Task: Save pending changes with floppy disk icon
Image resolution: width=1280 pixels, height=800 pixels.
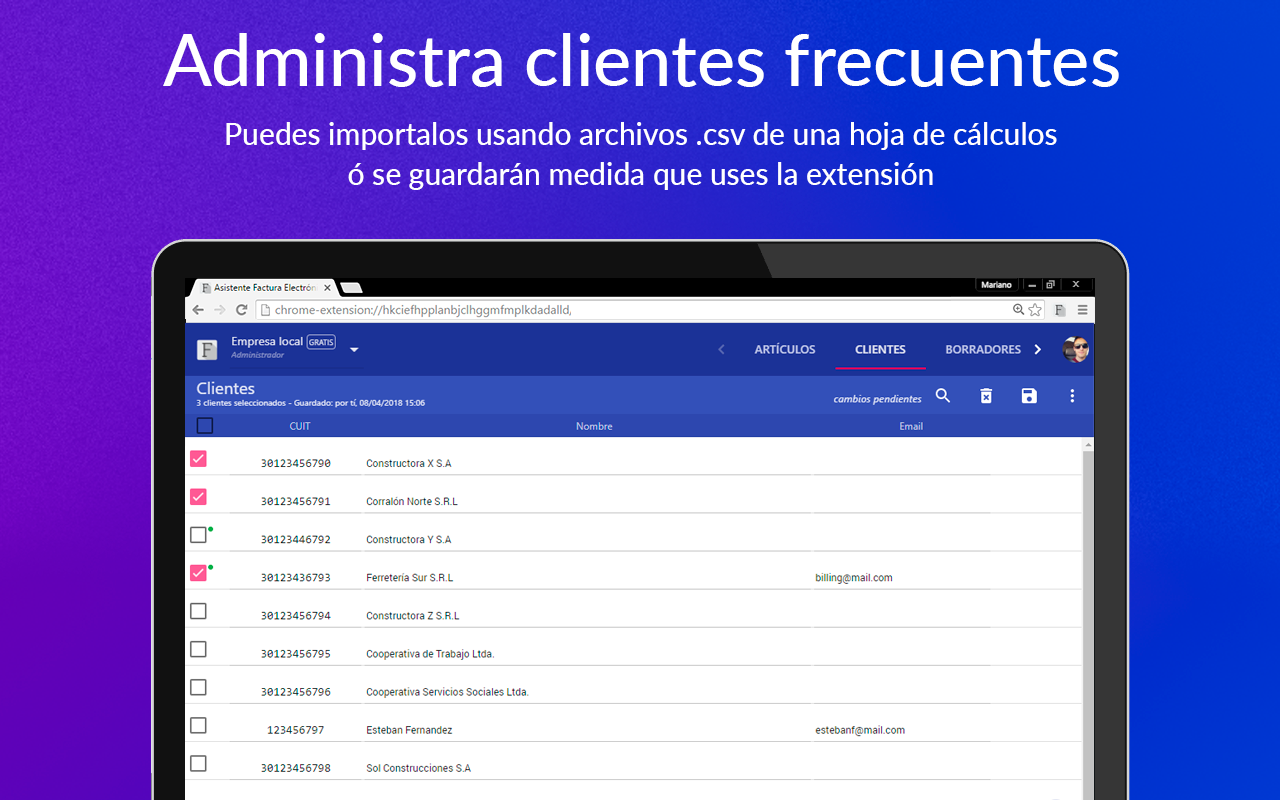Action: pos(1029,396)
